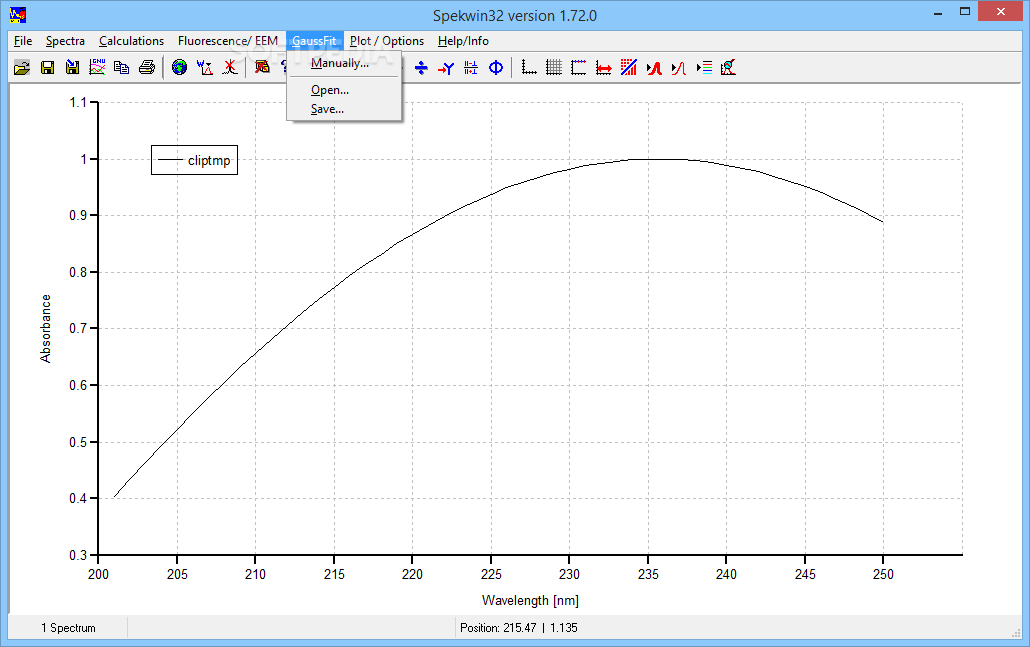The image size is (1030, 647).
Task: Choose Open... in the GaussFit menu
Action: [x=344, y=90]
